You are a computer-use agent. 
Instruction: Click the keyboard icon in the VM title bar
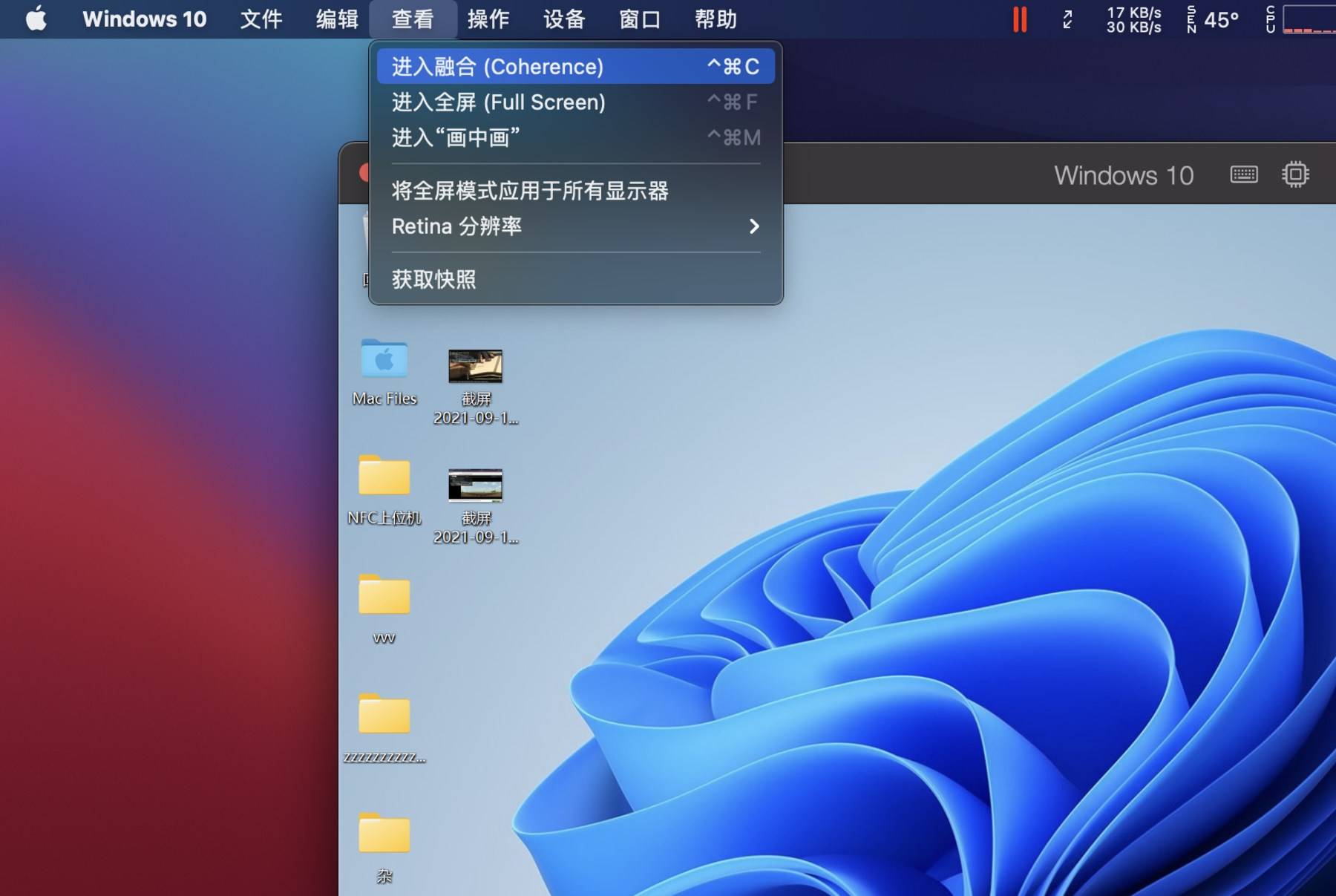pos(1243,174)
